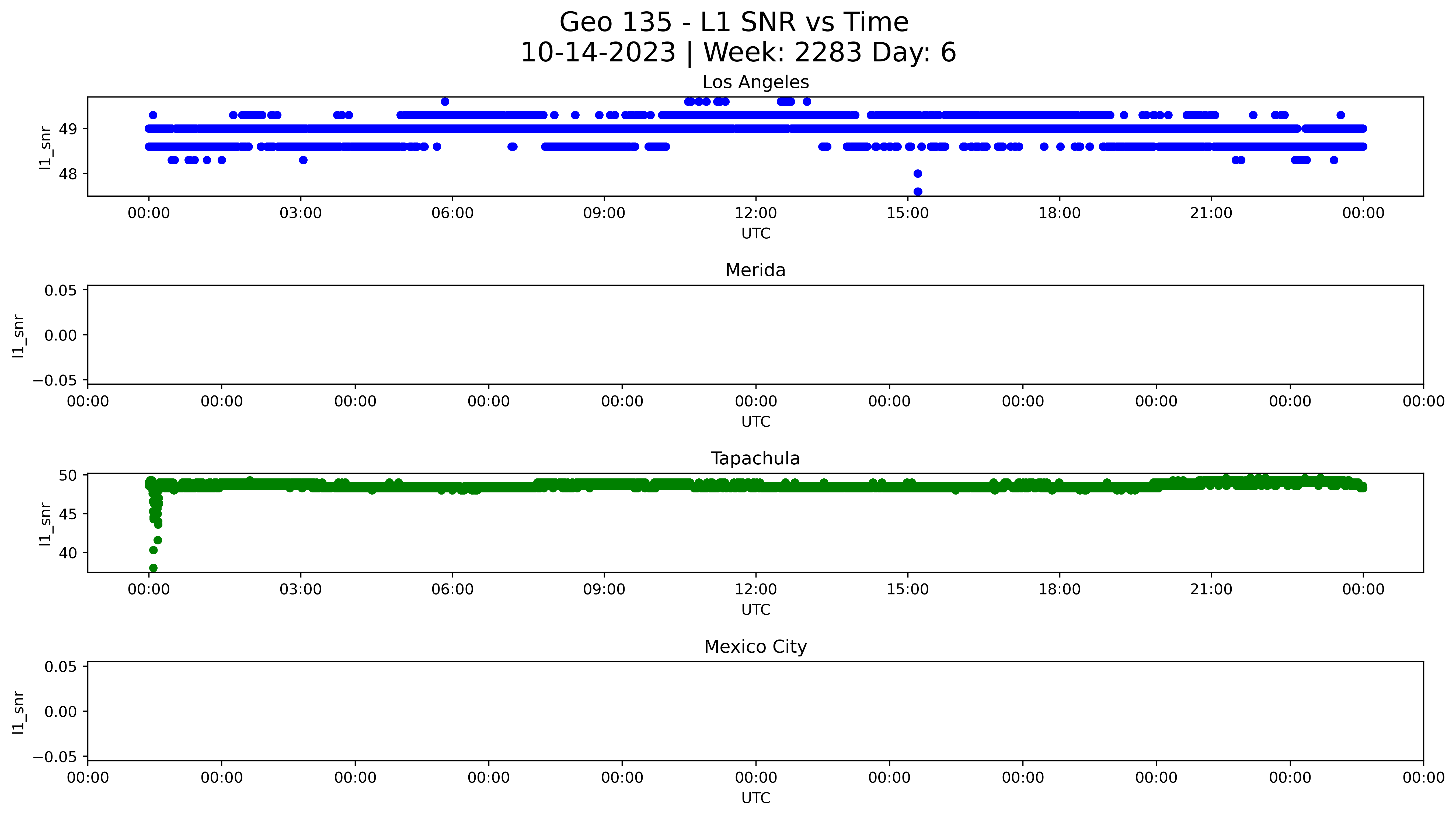Select the "Mexico City" subplot title

coord(756,647)
